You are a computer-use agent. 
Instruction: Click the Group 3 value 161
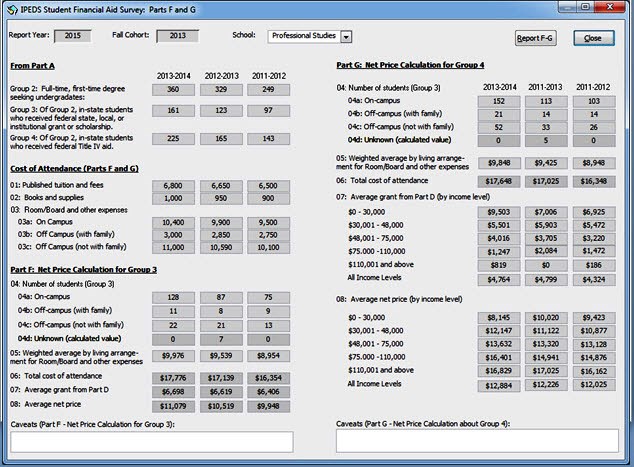coord(173,111)
